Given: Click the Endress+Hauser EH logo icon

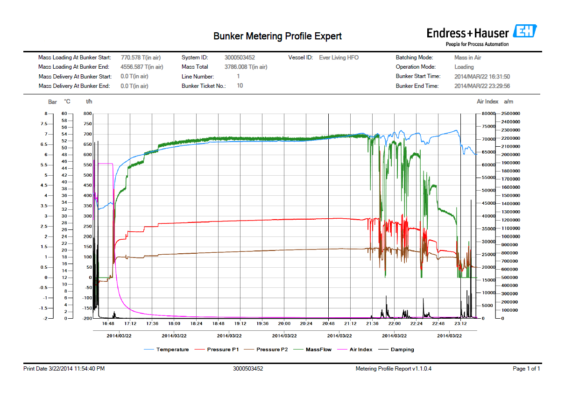Looking at the screenshot, I should 525,31.
